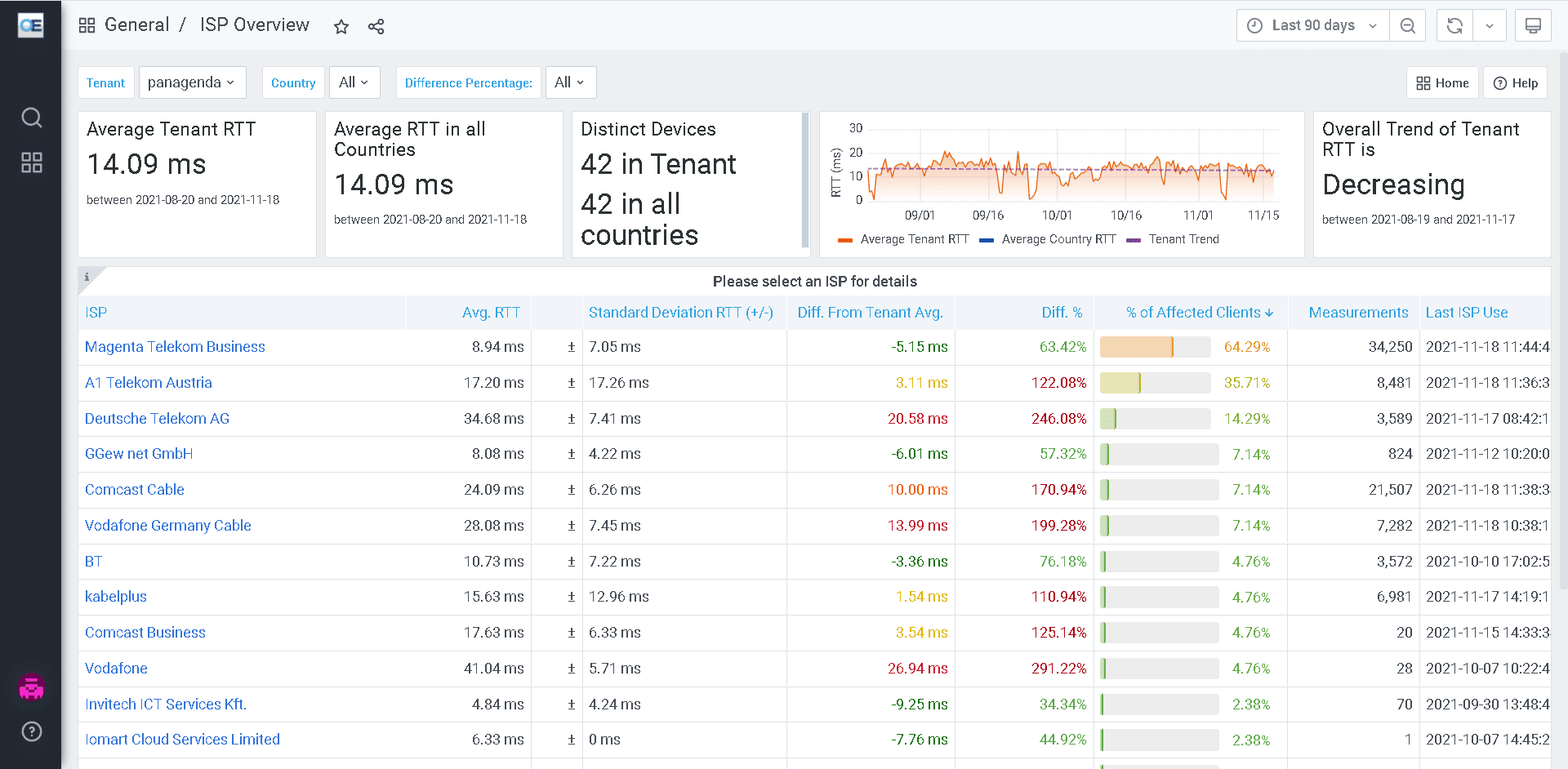Toggle Average Country RTT legend series
This screenshot has height=769, width=1568.
(1058, 239)
